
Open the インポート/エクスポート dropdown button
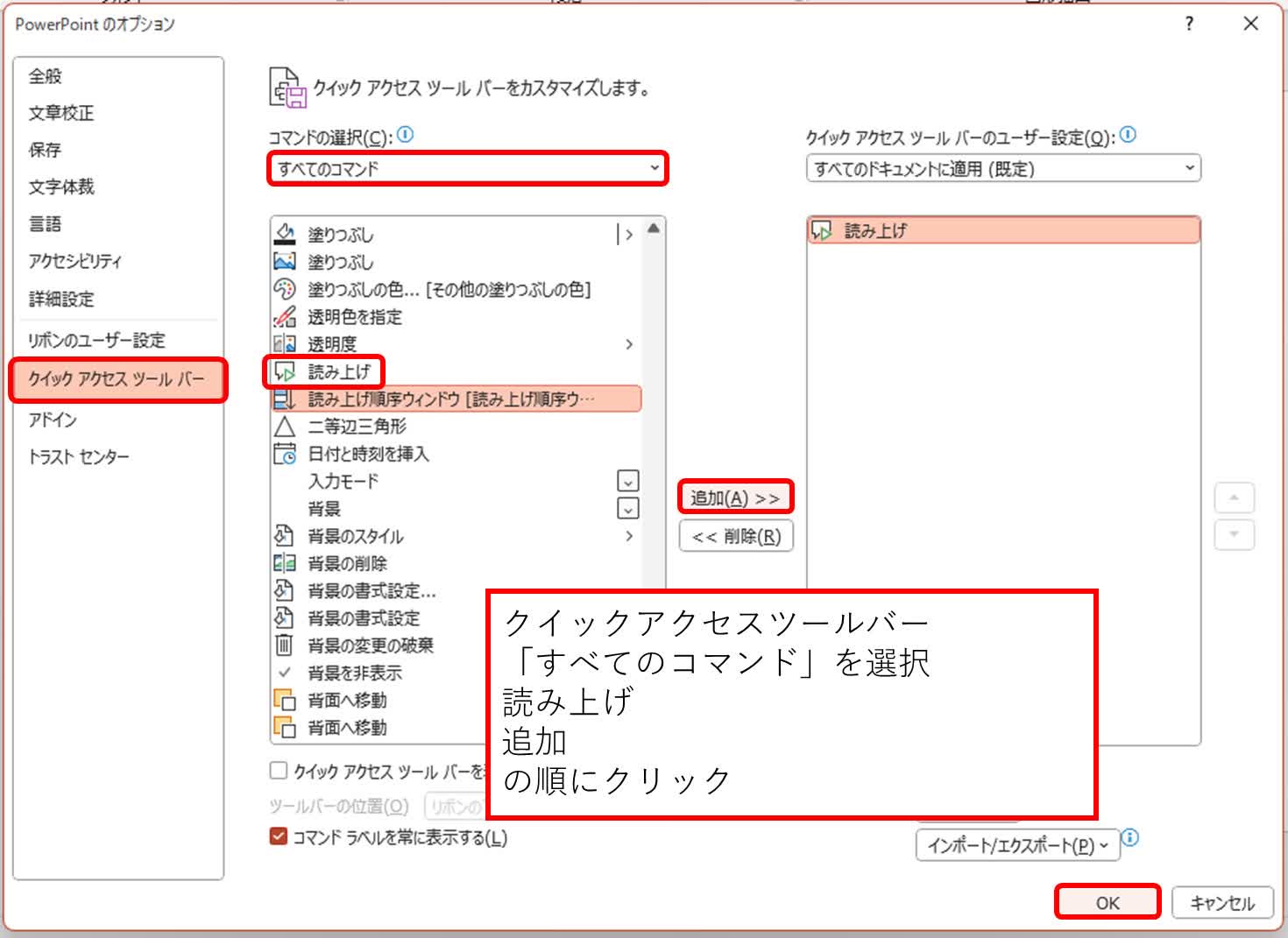[x=1018, y=845]
